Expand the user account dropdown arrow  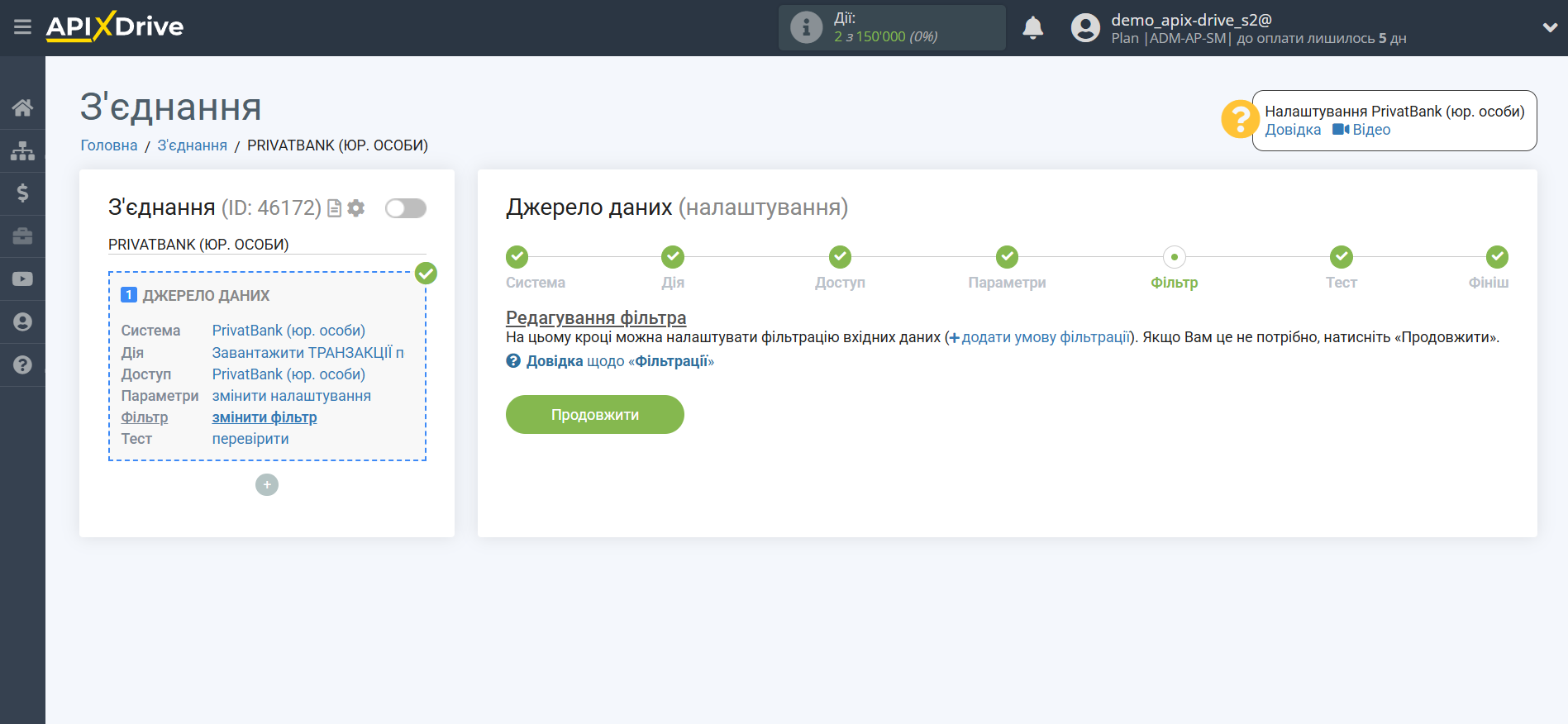click(1549, 27)
